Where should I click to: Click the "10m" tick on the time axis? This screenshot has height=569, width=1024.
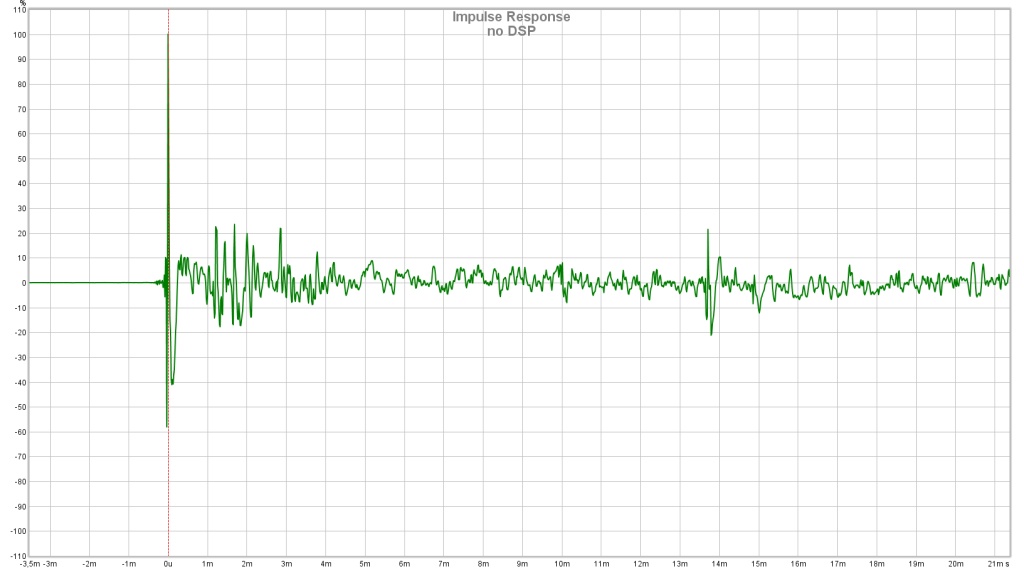pos(562,564)
